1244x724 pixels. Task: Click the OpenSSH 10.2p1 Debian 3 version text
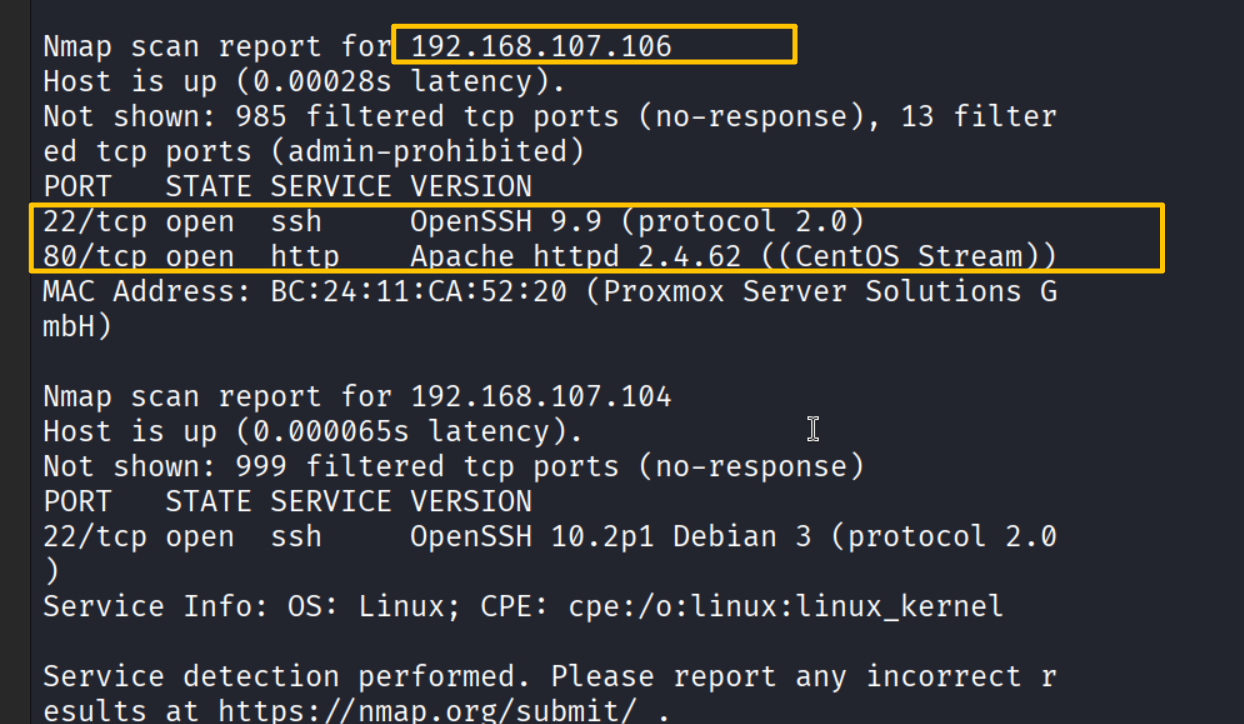pos(620,536)
